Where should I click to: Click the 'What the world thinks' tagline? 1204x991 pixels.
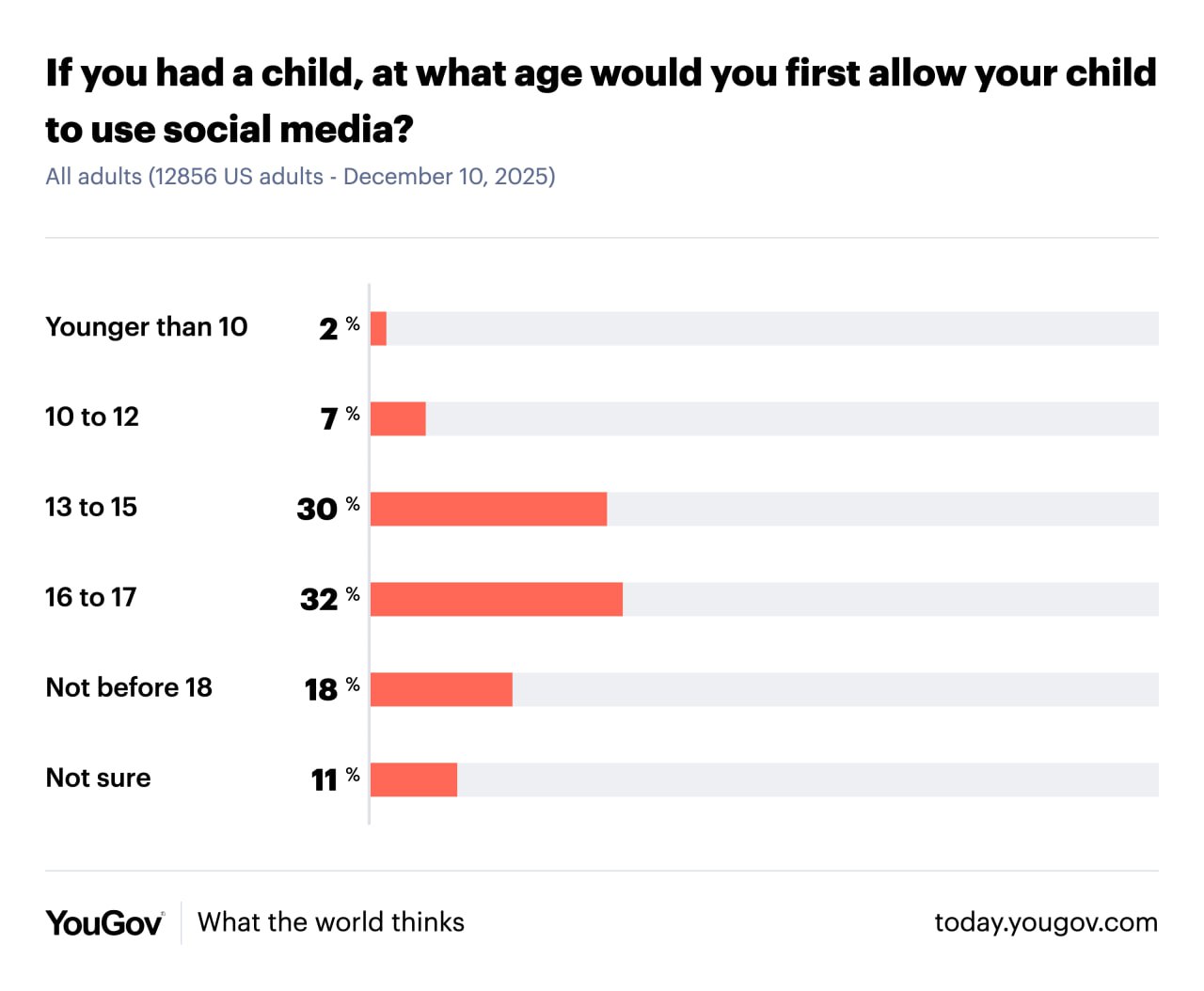331,922
